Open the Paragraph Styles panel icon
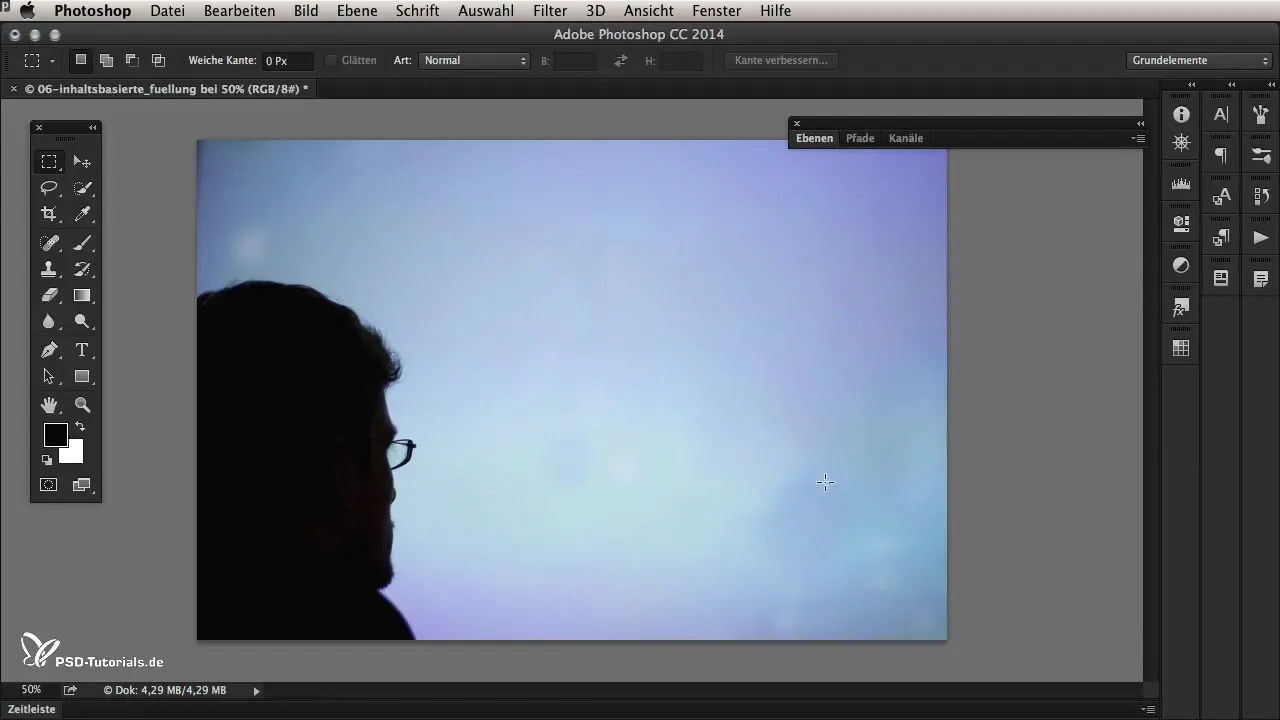 [1221, 238]
